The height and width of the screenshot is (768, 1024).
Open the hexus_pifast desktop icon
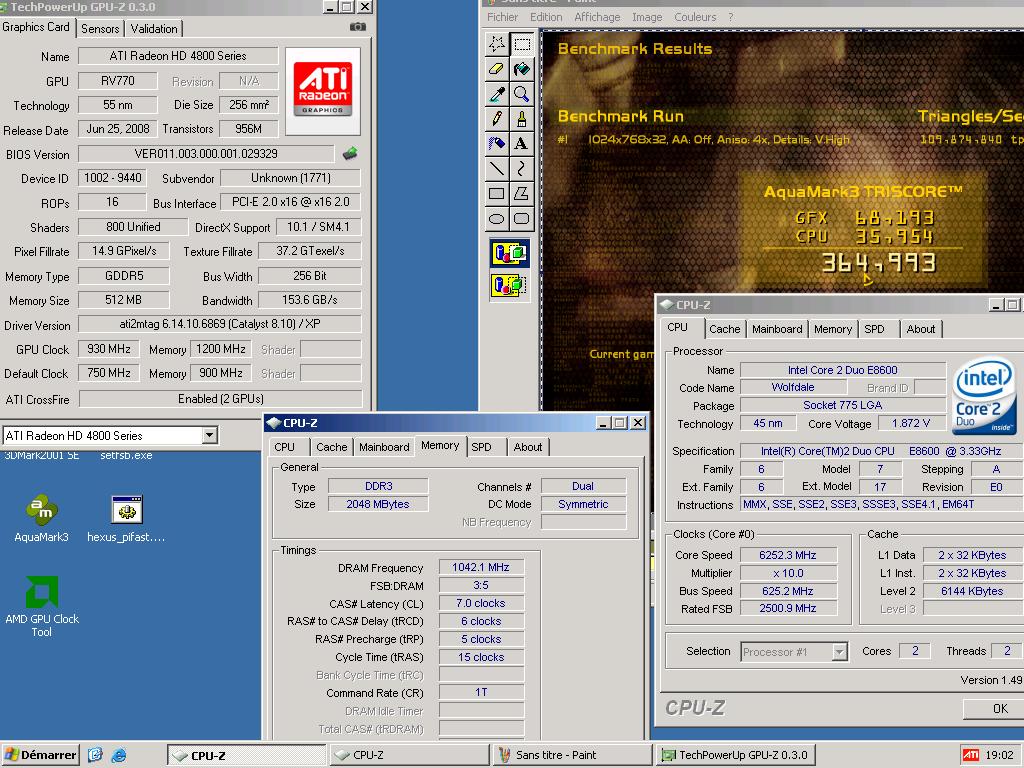(126, 519)
